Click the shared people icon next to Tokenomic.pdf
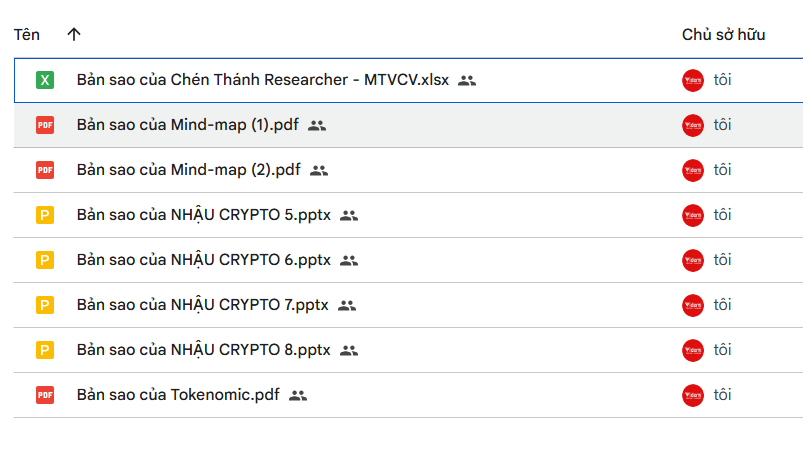The height and width of the screenshot is (465, 803). 298,396
